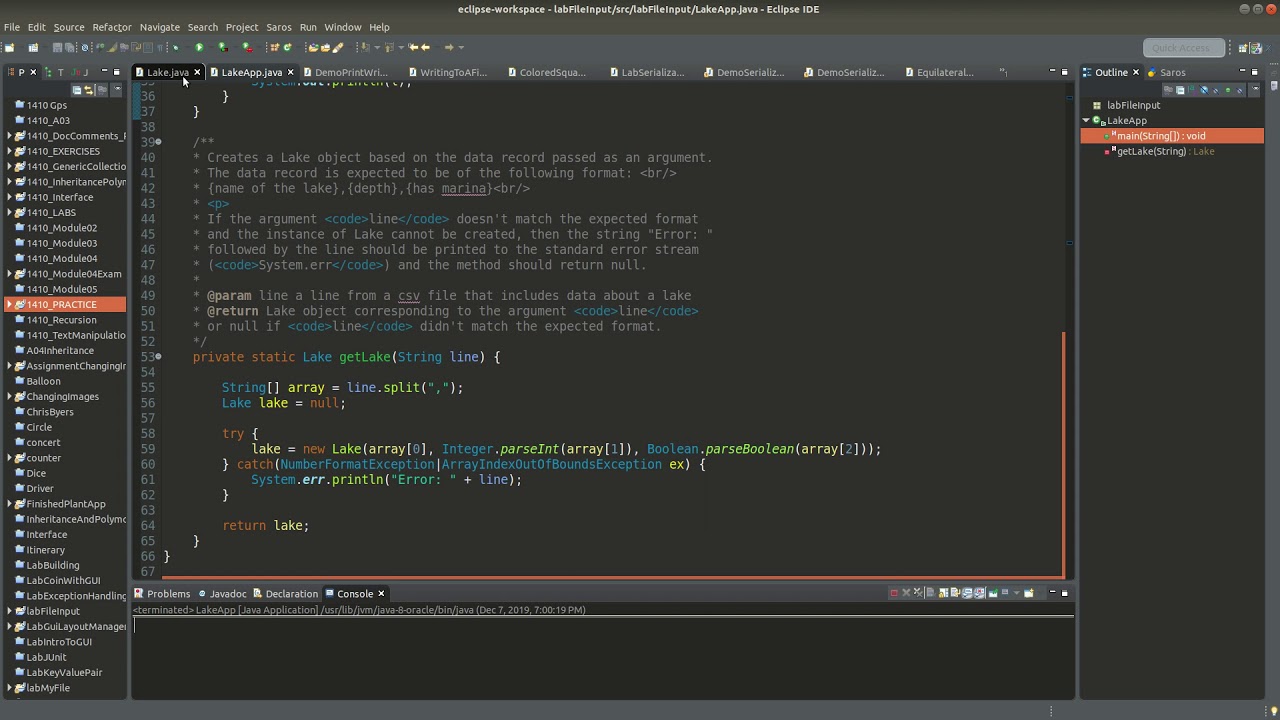The height and width of the screenshot is (720, 1280).
Task: Click the New file toolbar icon
Action: pos(9,47)
